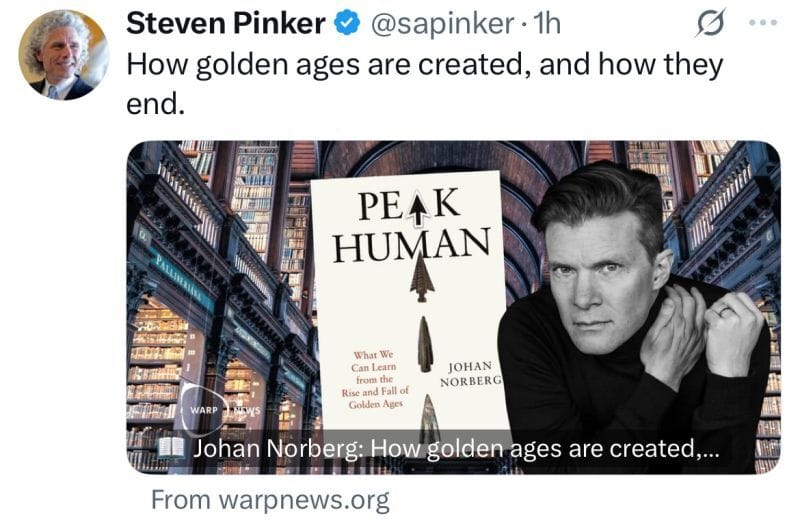Click the tweet text about golden ages
This screenshot has width=800, height=521.
pyautogui.click(x=424, y=84)
